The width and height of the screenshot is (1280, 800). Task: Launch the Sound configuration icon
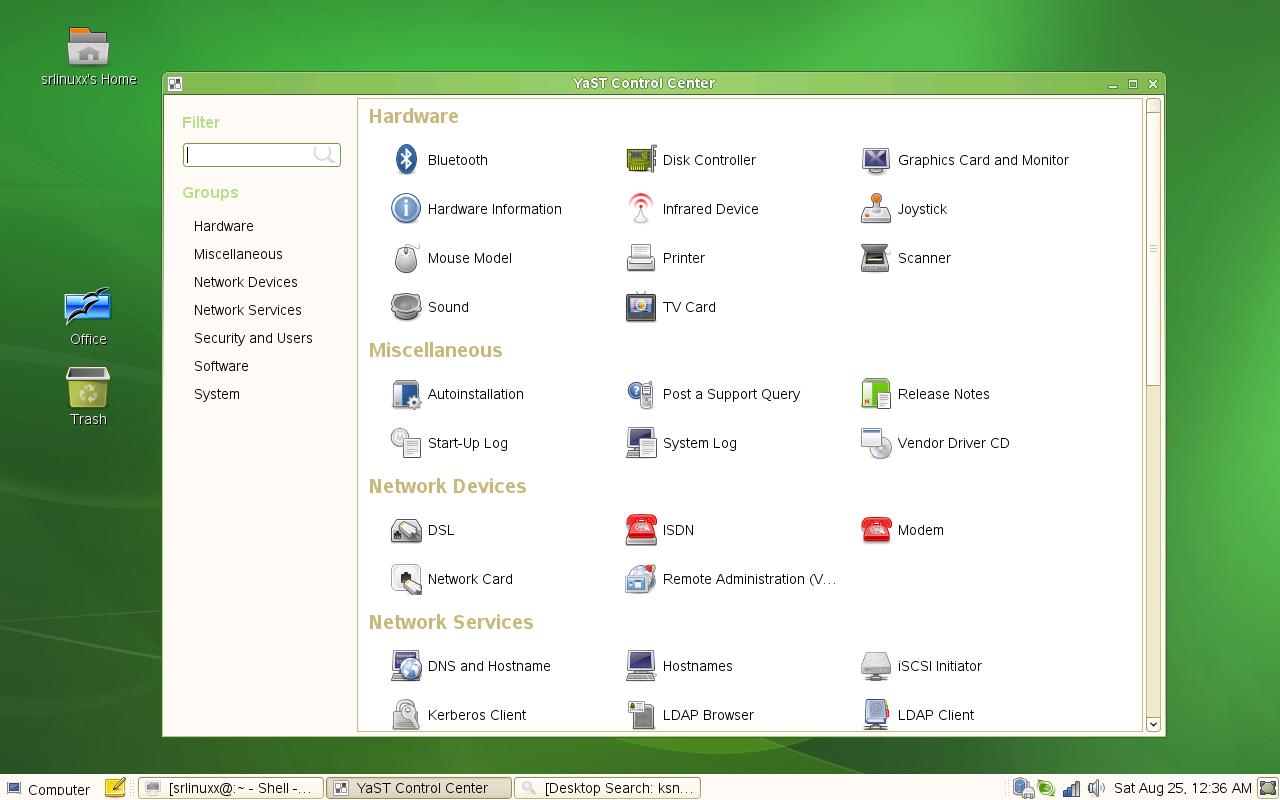(x=406, y=307)
